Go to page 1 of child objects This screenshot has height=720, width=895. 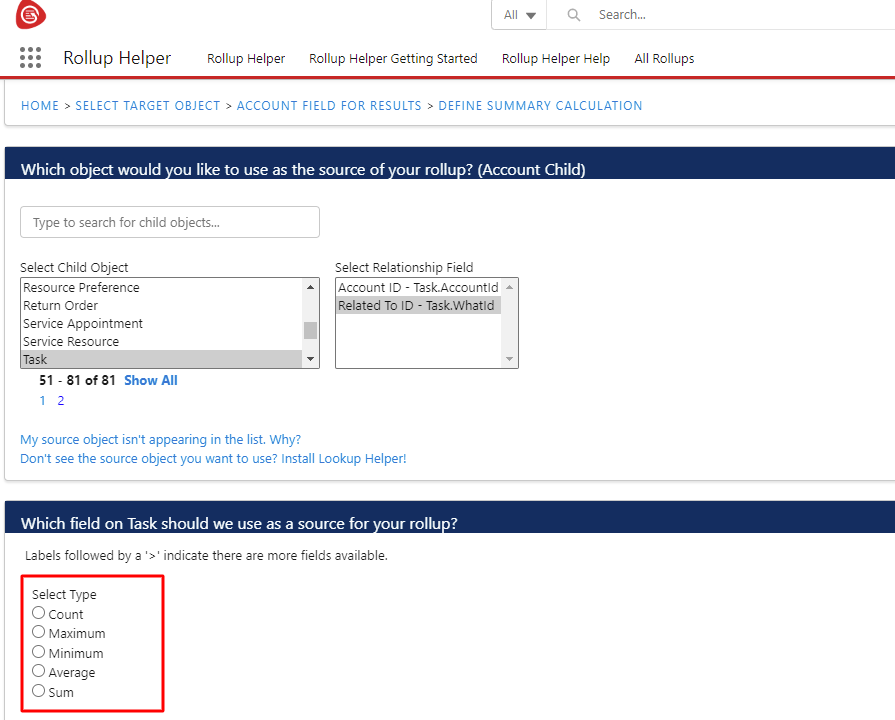[x=42, y=401]
